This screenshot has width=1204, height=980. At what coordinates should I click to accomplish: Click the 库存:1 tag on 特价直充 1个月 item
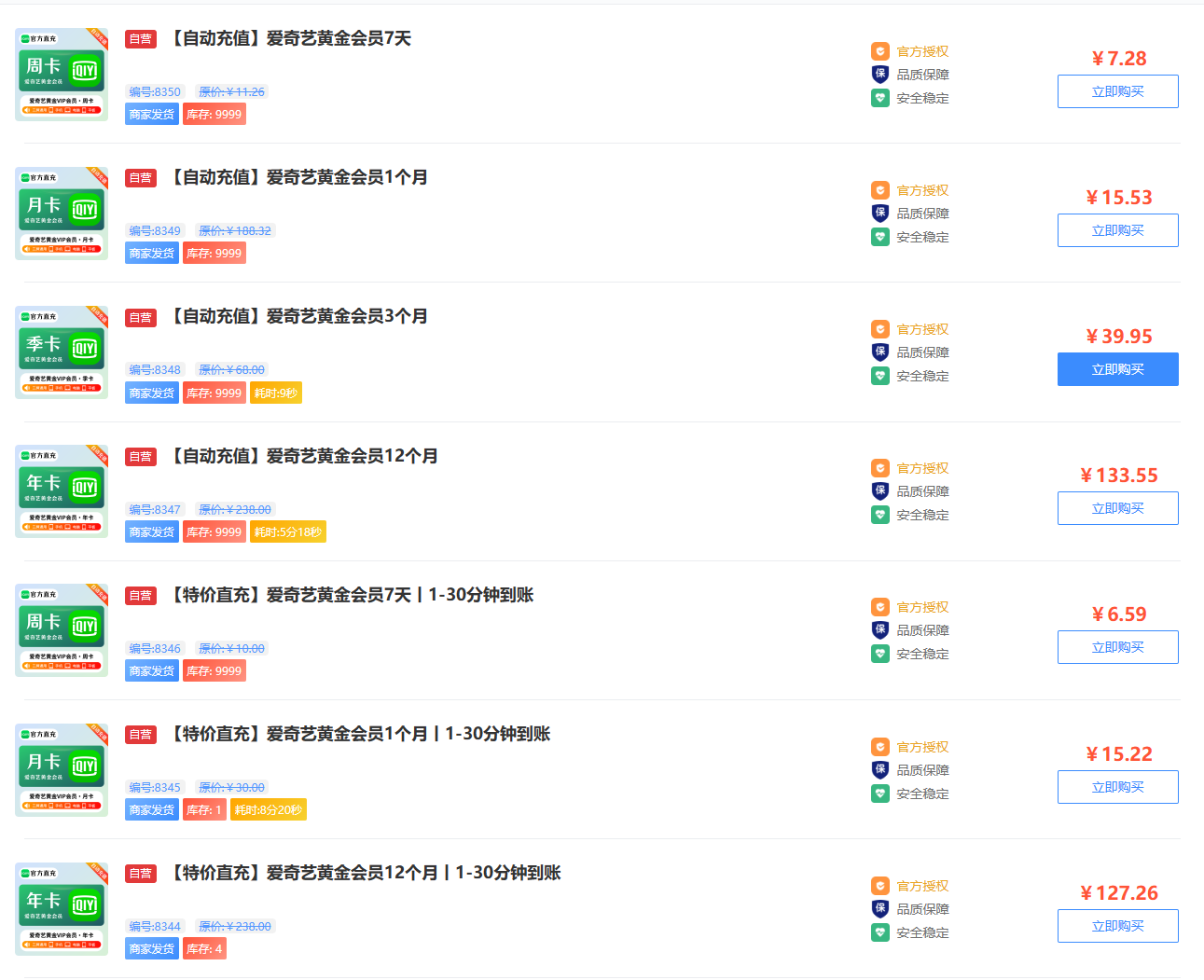coord(203,808)
